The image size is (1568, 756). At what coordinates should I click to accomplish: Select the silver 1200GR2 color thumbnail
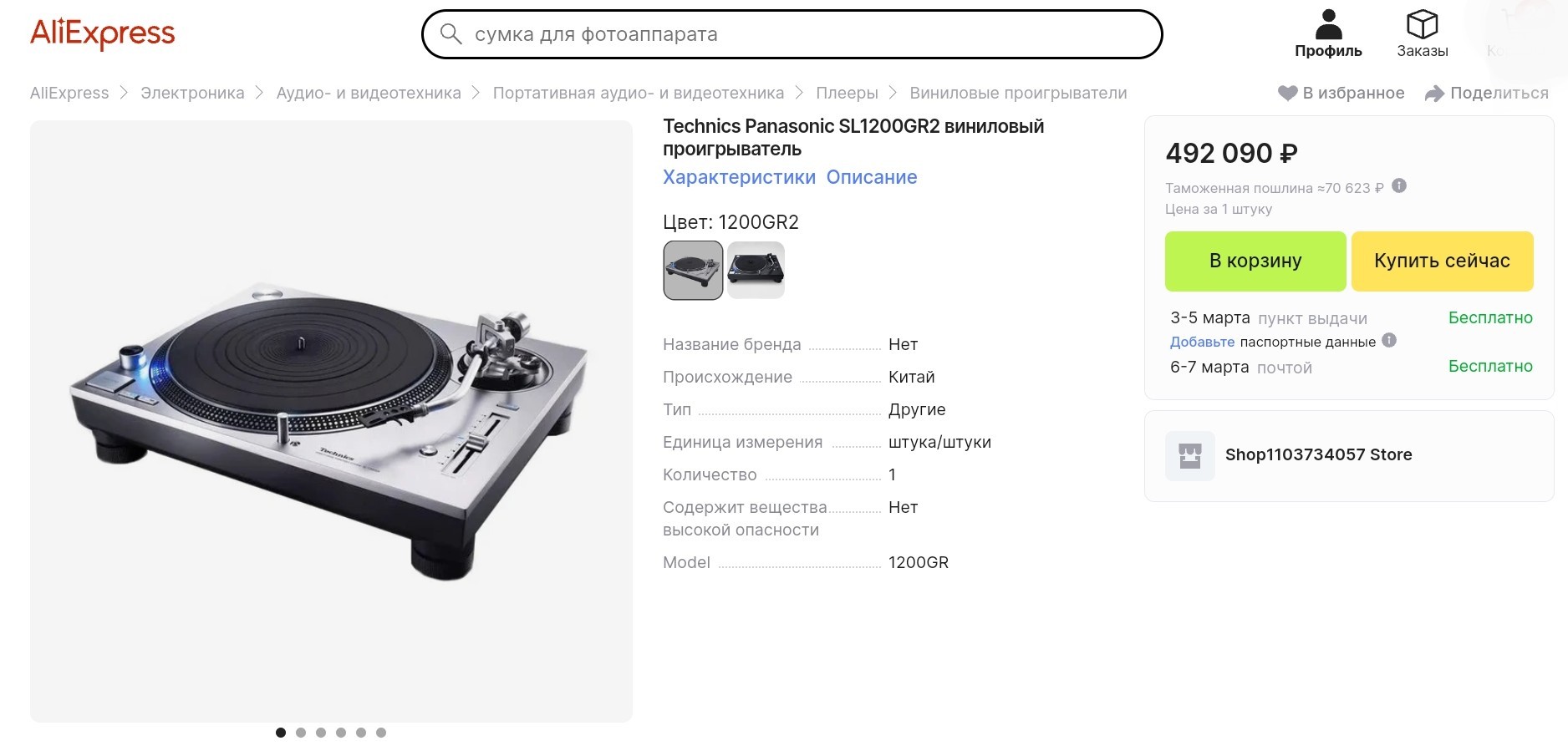click(x=693, y=271)
